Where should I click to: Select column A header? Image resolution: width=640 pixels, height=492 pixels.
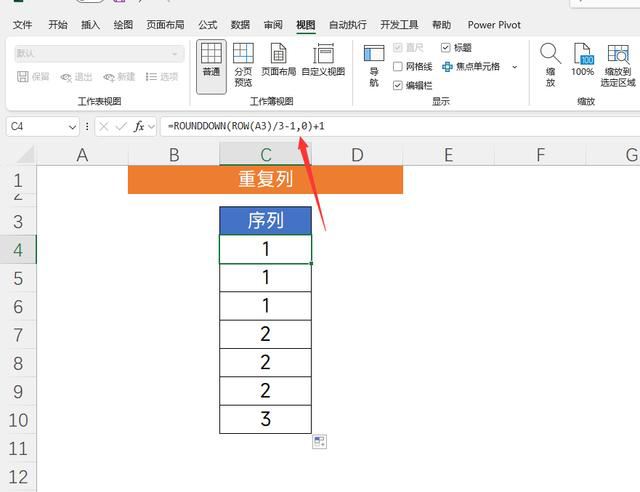[x=82, y=155]
